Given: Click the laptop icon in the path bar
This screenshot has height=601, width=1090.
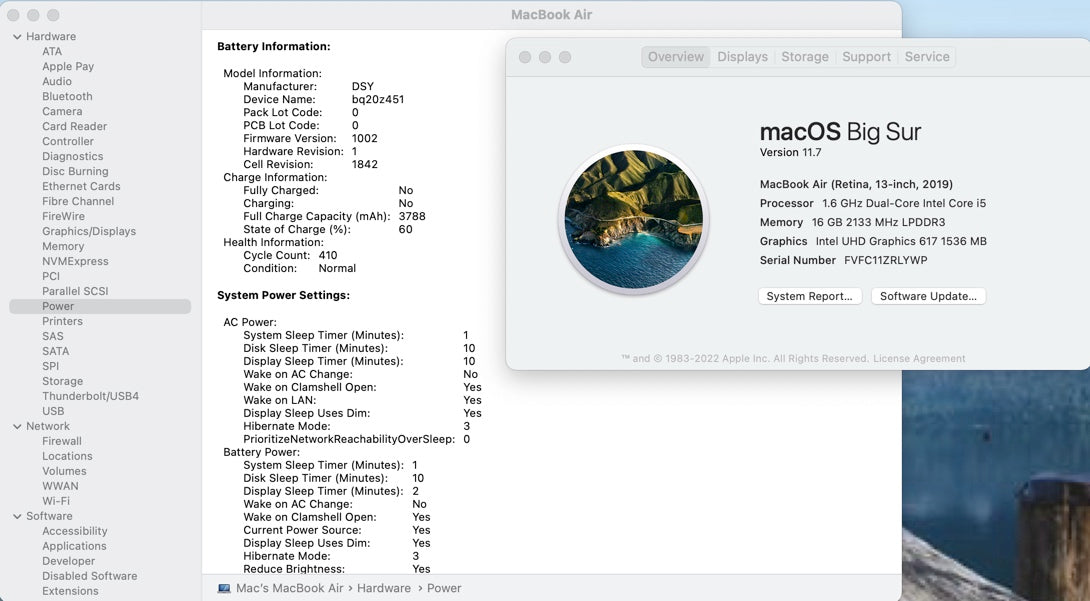Looking at the screenshot, I should 224,588.
